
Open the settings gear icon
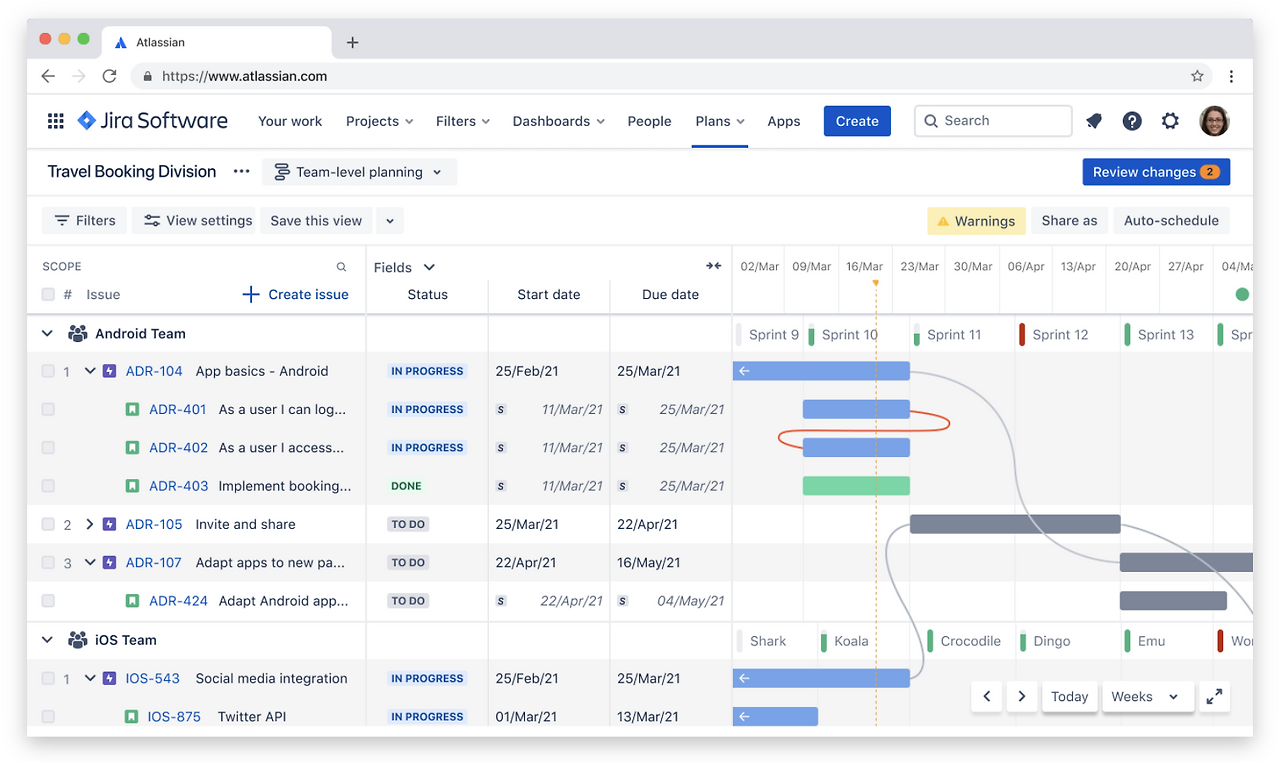[1170, 121]
